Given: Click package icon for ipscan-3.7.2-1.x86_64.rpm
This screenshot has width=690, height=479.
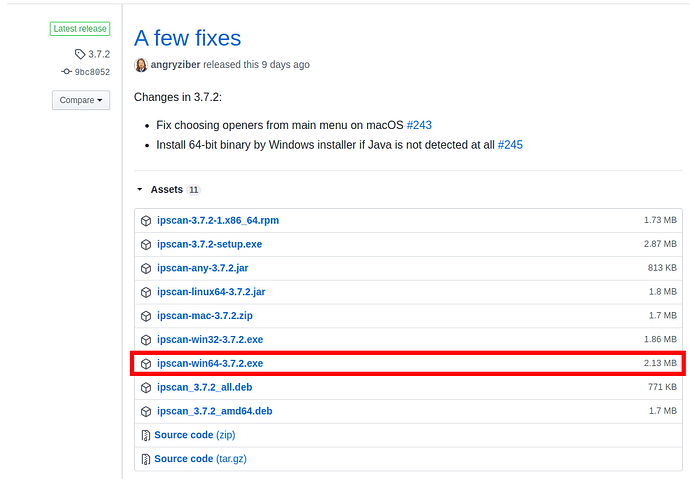Looking at the screenshot, I should [x=146, y=219].
